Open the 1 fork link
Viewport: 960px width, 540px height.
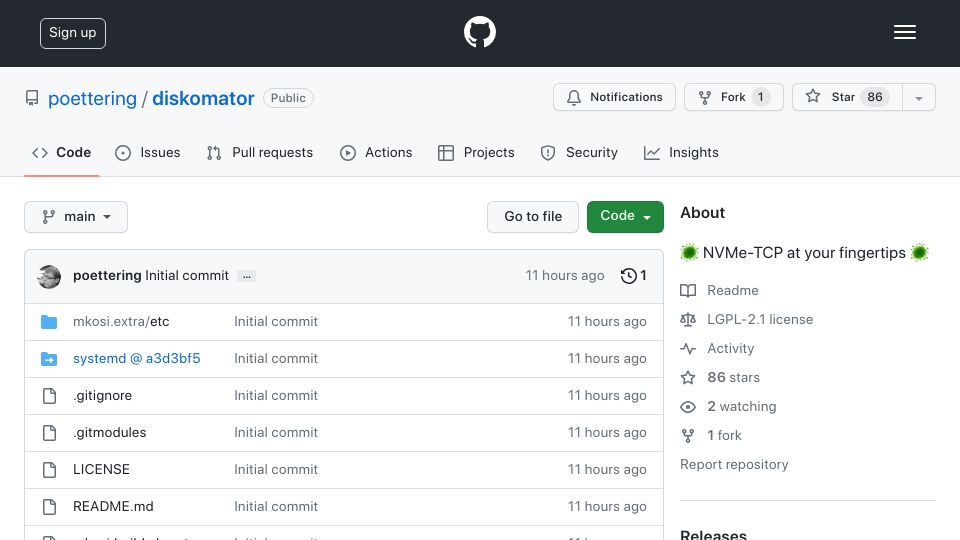pyautogui.click(x=724, y=435)
